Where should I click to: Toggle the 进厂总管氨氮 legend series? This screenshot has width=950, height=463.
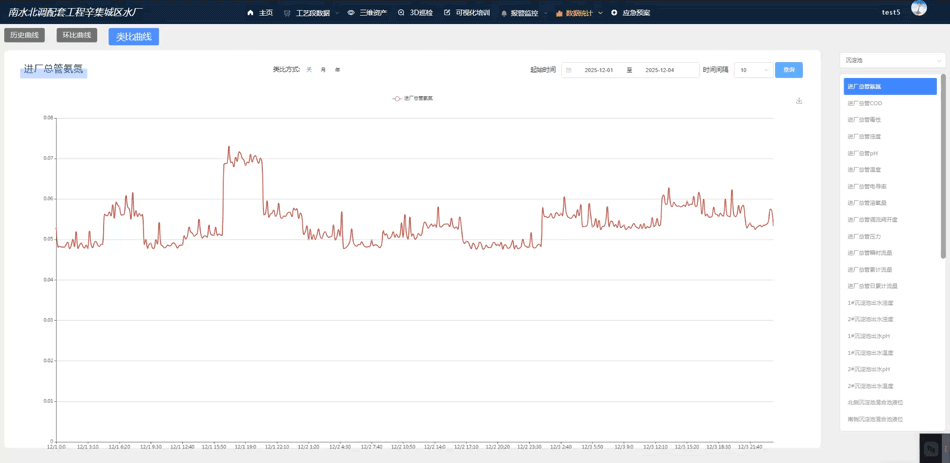coord(413,99)
